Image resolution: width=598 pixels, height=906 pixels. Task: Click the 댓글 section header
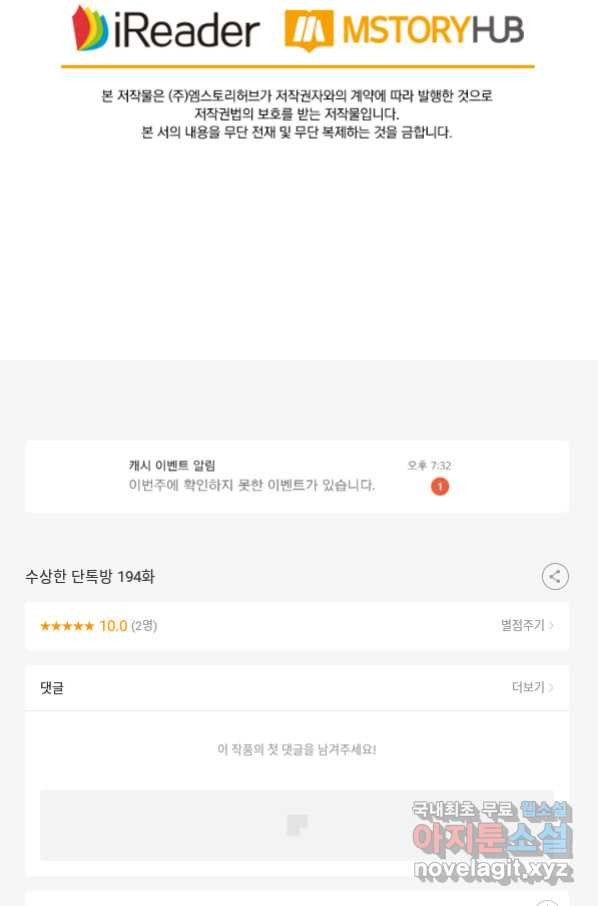(x=51, y=688)
